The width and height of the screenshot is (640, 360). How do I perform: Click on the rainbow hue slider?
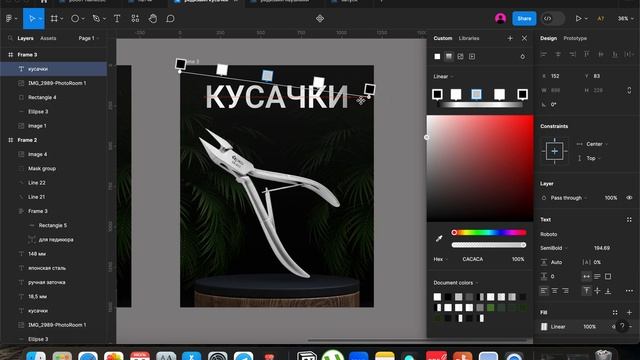(489, 232)
